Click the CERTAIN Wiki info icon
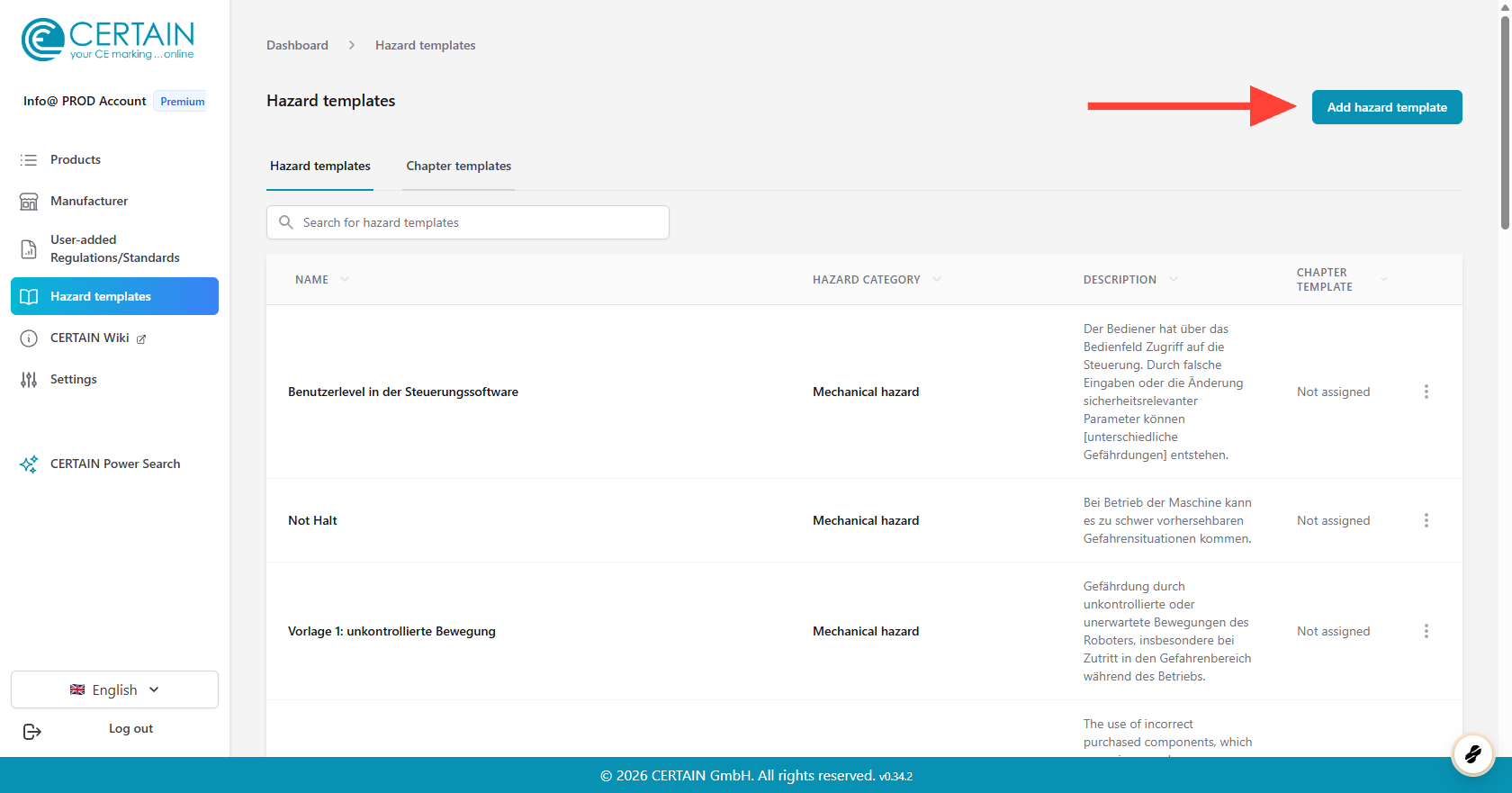This screenshot has width=1512, height=793. [29, 338]
